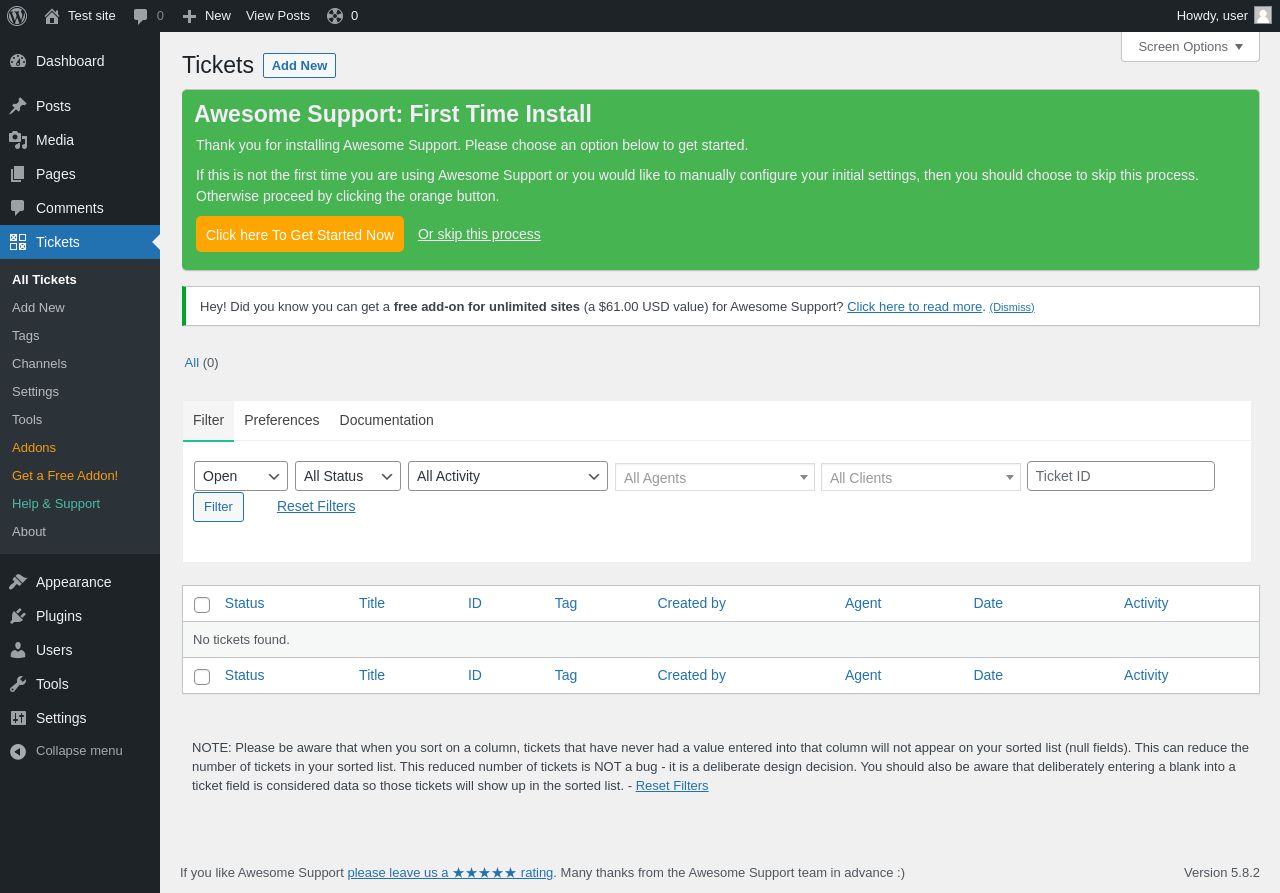Sort by Title column in header

click(372, 603)
